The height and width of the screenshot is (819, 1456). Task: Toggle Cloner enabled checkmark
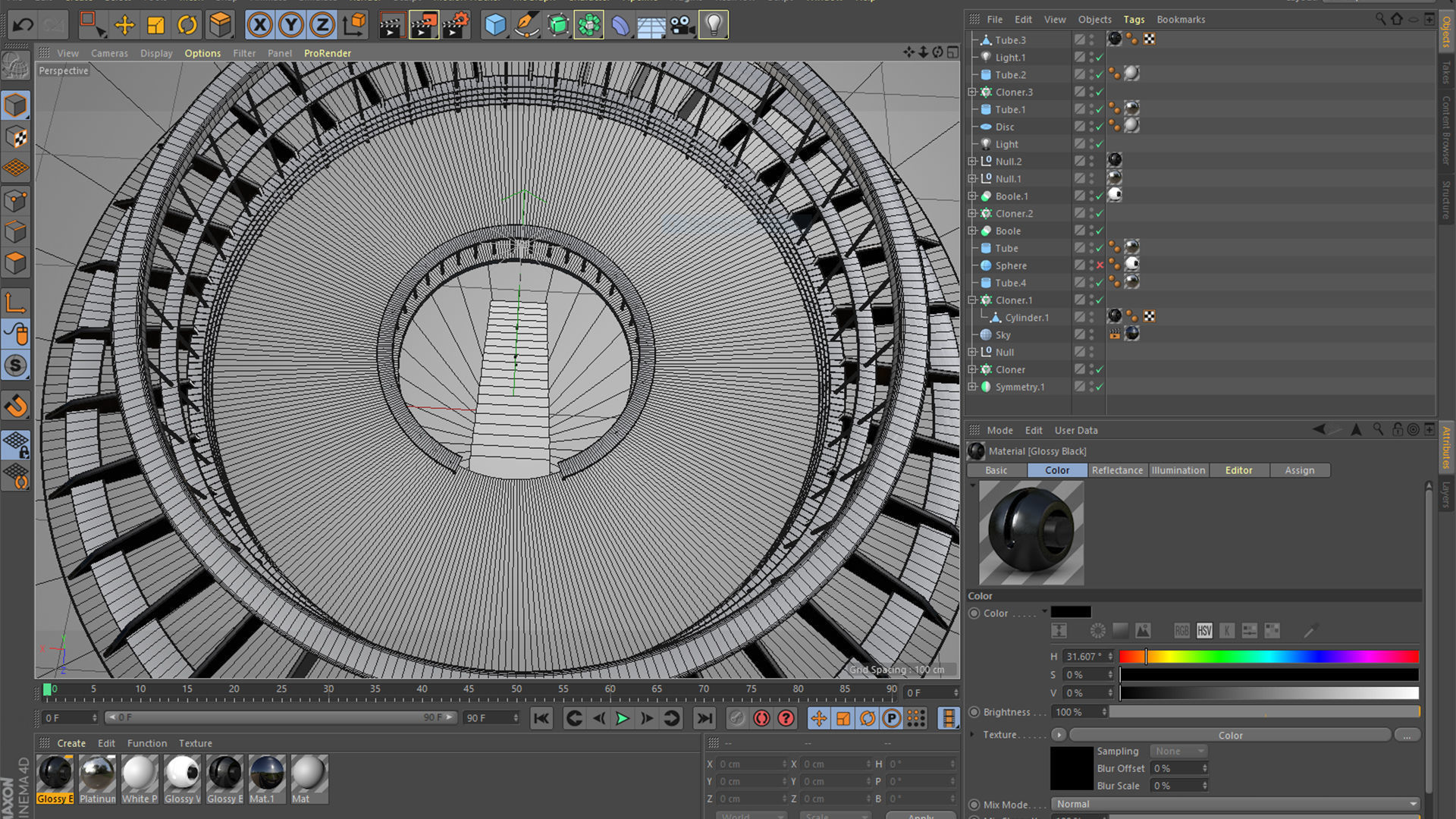[1100, 369]
